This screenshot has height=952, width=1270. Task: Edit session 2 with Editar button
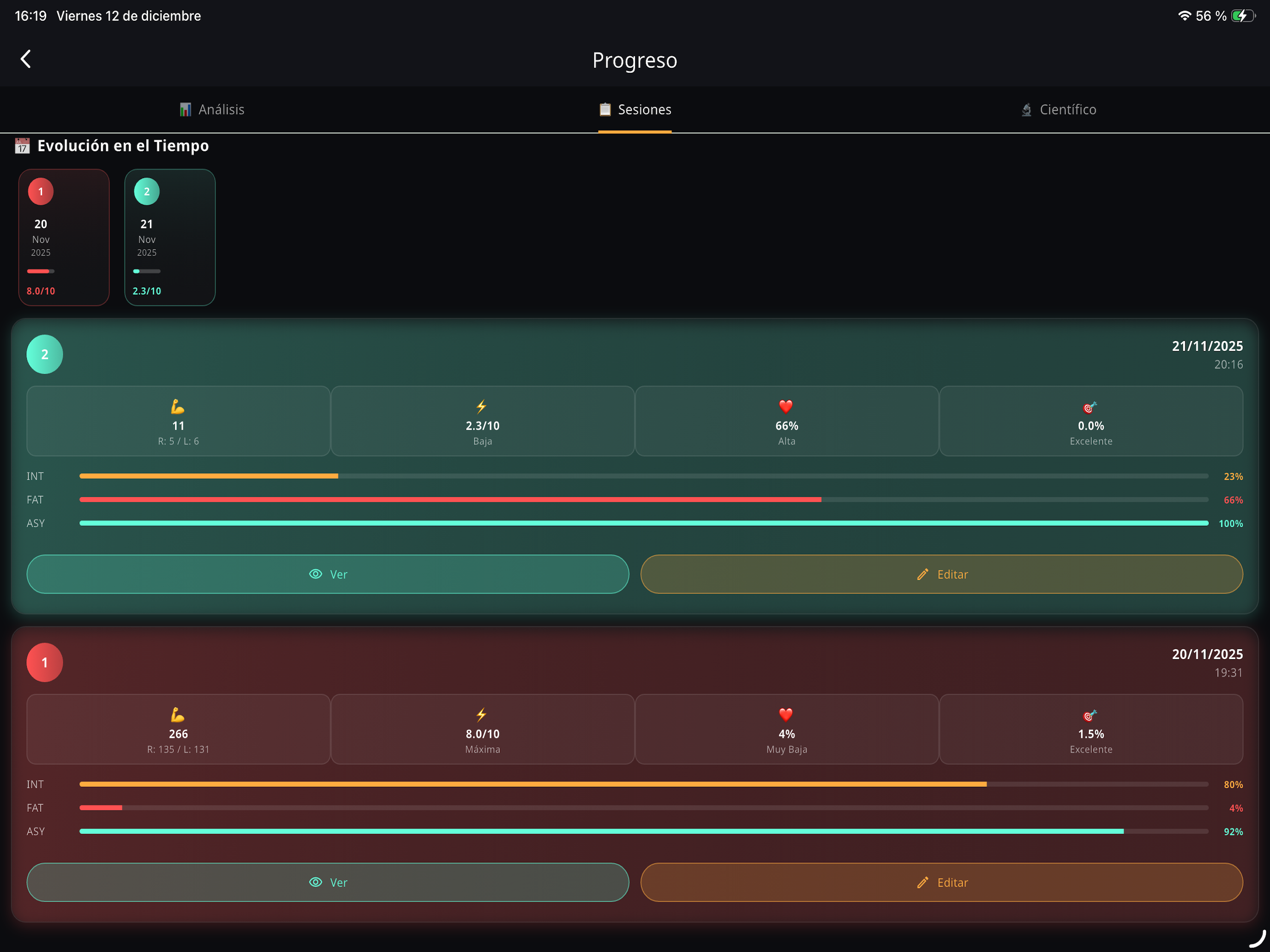coord(941,574)
